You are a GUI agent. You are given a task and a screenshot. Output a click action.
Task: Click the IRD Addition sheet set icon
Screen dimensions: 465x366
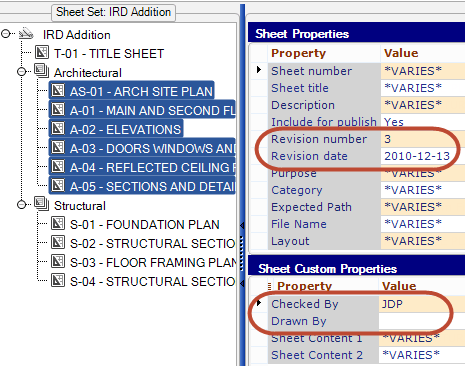pos(26,34)
